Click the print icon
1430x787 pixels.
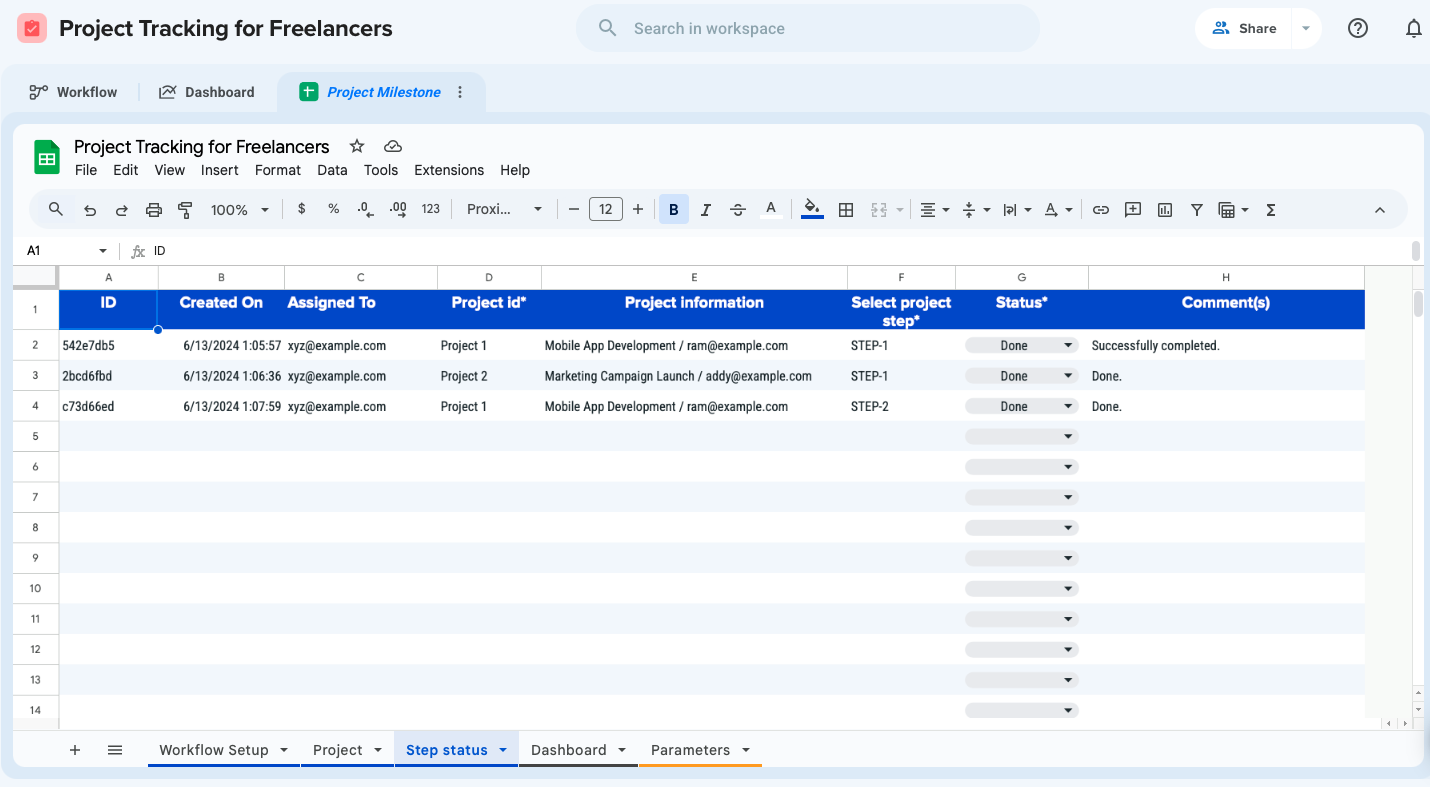[154, 210]
